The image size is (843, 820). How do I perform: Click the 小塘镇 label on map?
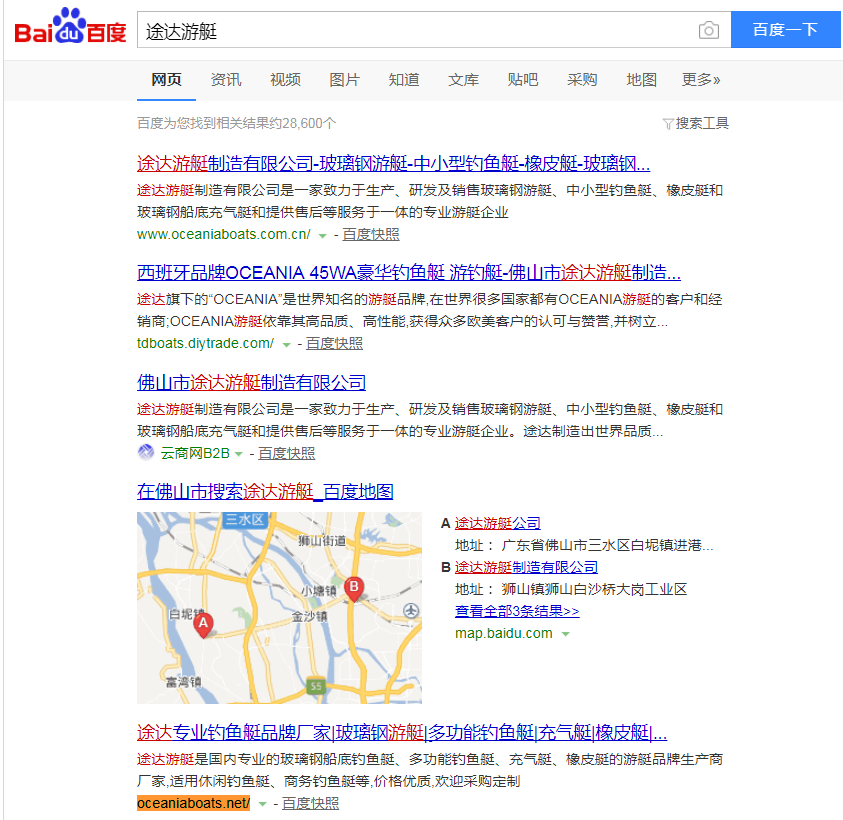(x=318, y=591)
